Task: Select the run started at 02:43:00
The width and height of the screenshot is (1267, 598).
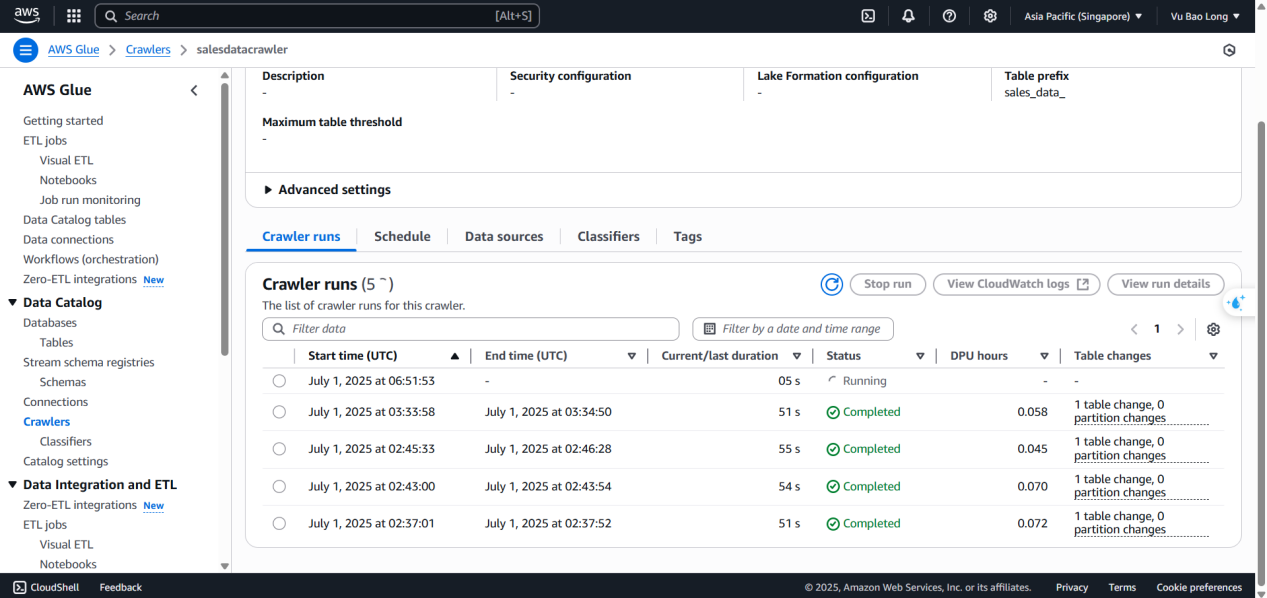Action: pos(279,486)
